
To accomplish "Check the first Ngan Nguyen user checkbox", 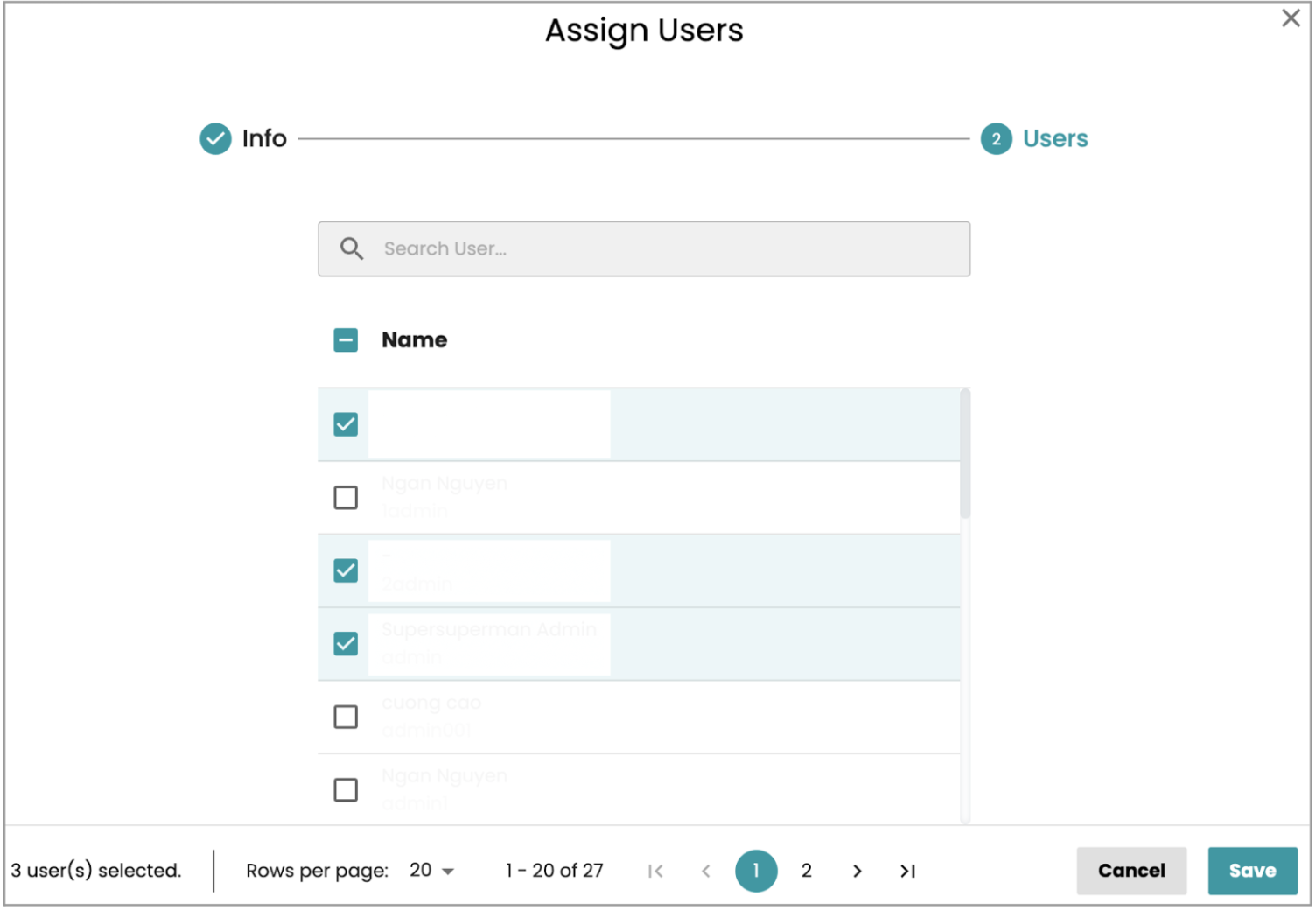I will [346, 498].
